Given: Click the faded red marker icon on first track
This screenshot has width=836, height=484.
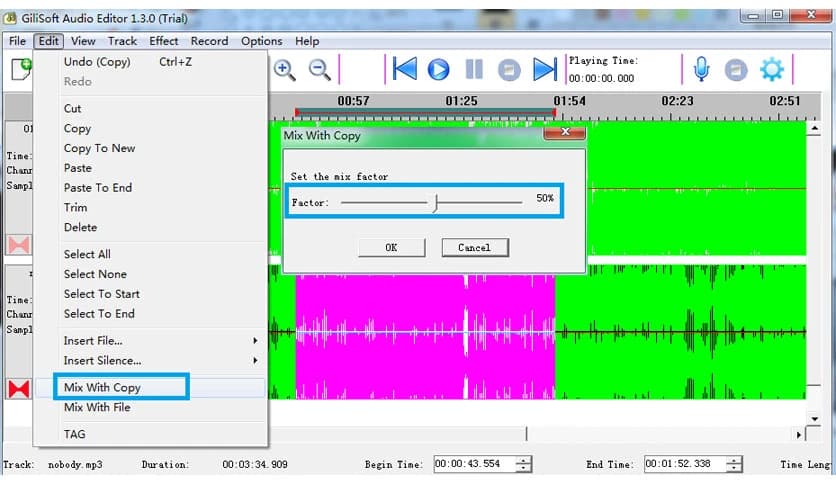Looking at the screenshot, I should coord(19,245).
